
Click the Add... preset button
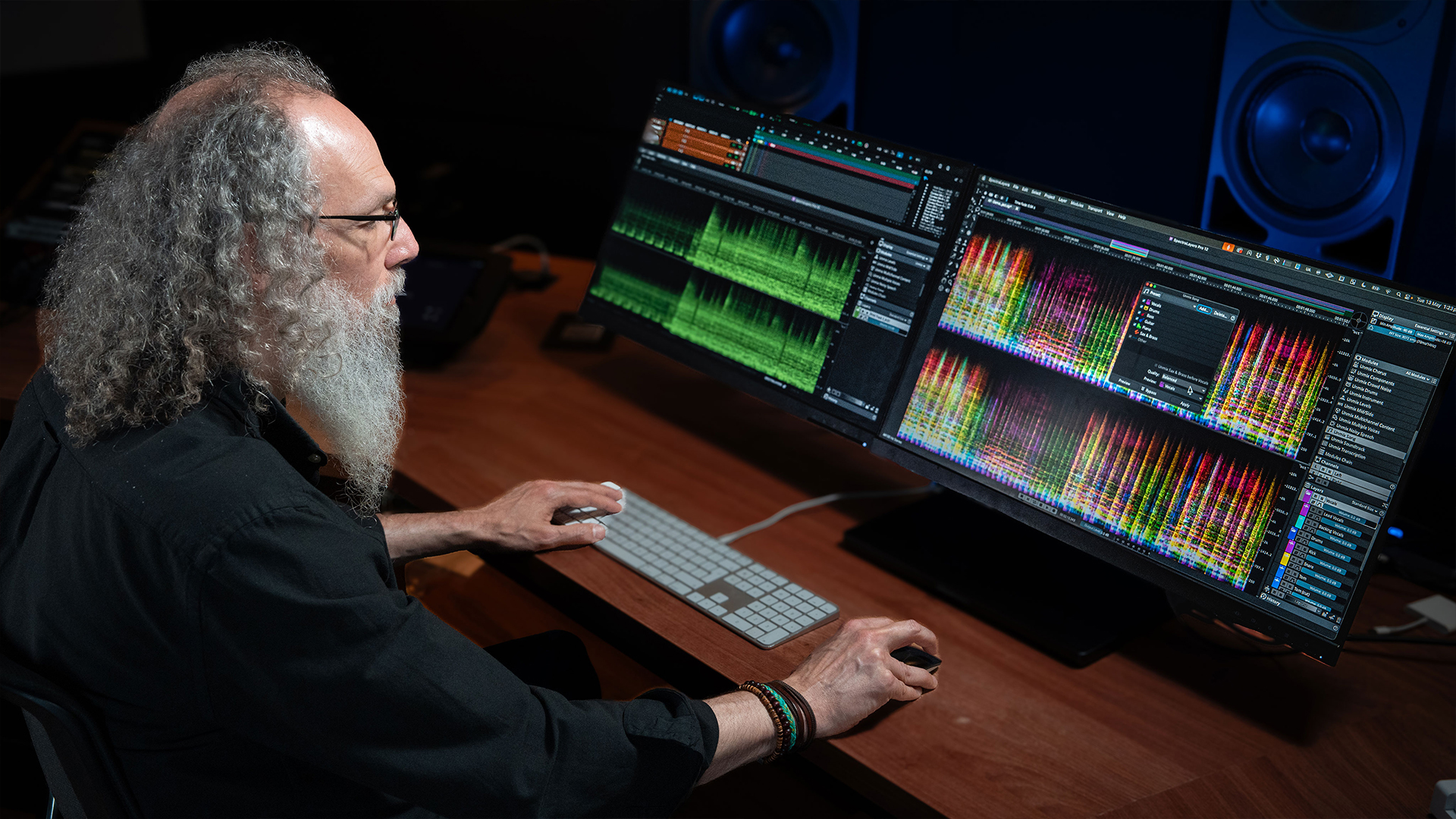pyautogui.click(x=1204, y=309)
